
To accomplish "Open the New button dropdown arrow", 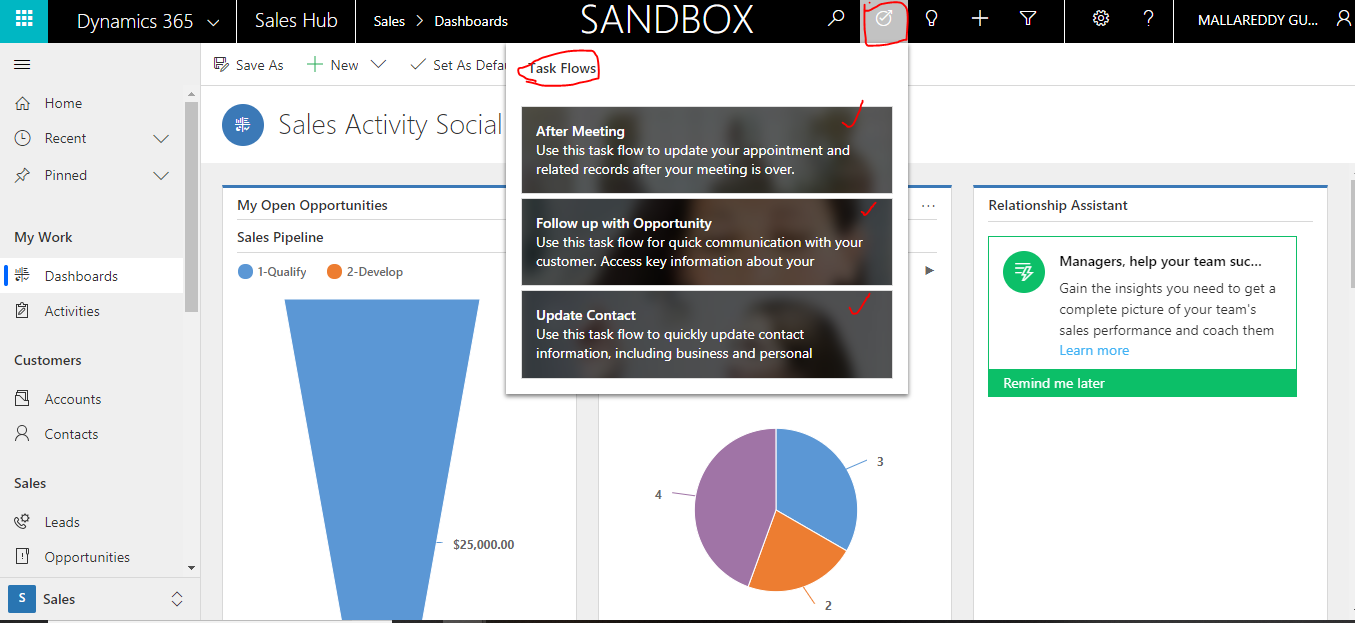I will point(378,65).
